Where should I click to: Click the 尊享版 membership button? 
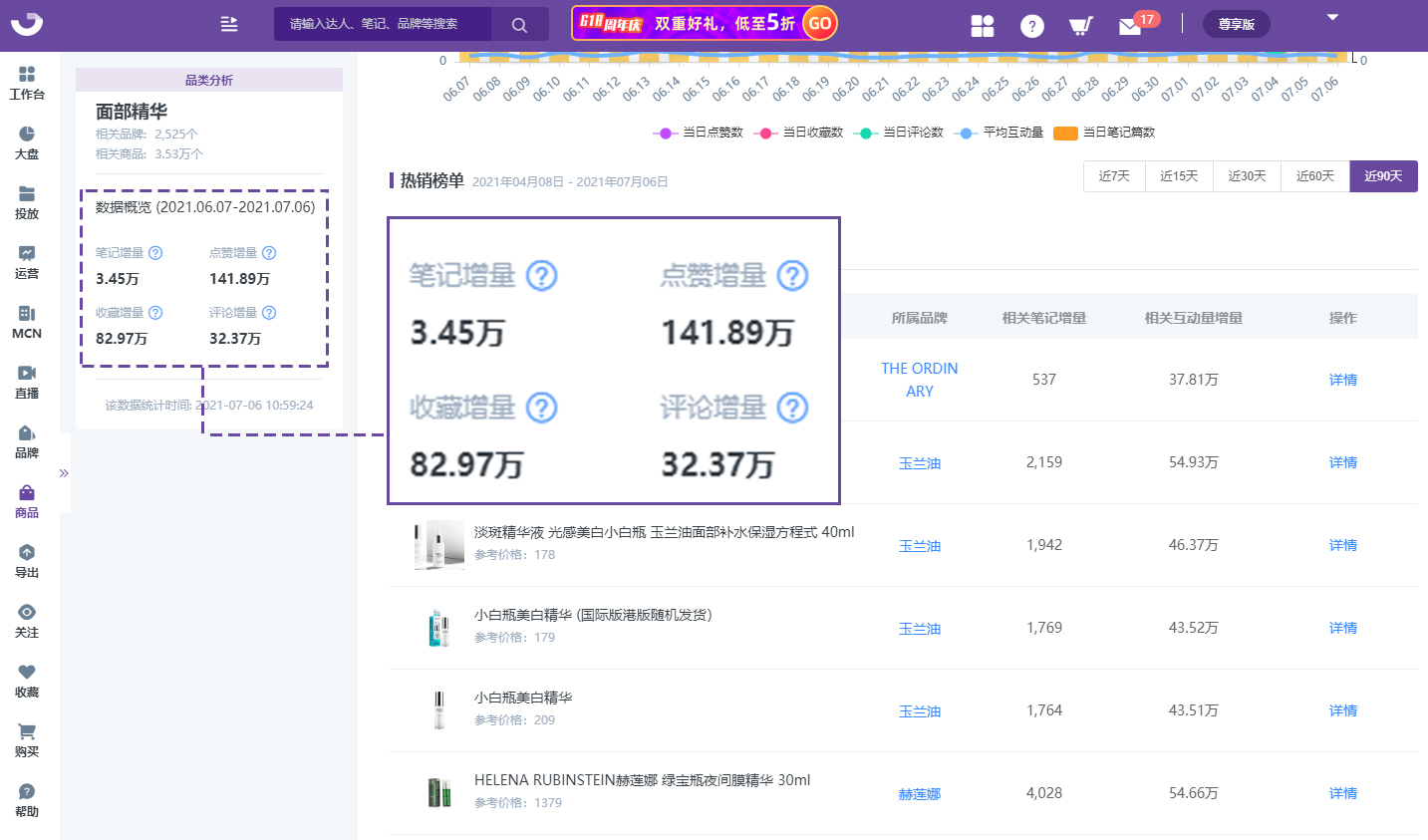point(1236,24)
